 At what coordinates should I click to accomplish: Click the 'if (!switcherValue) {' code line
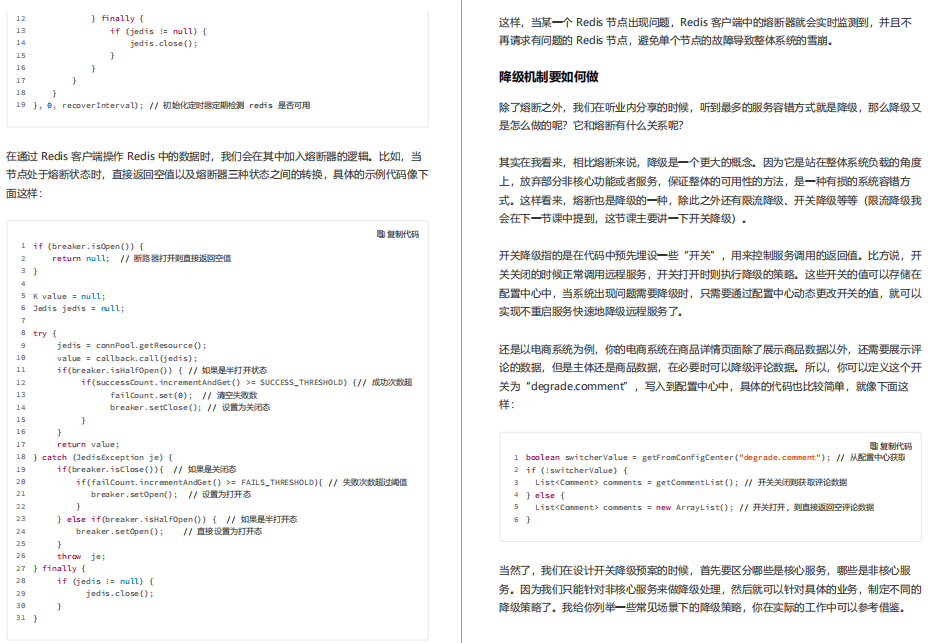577,470
